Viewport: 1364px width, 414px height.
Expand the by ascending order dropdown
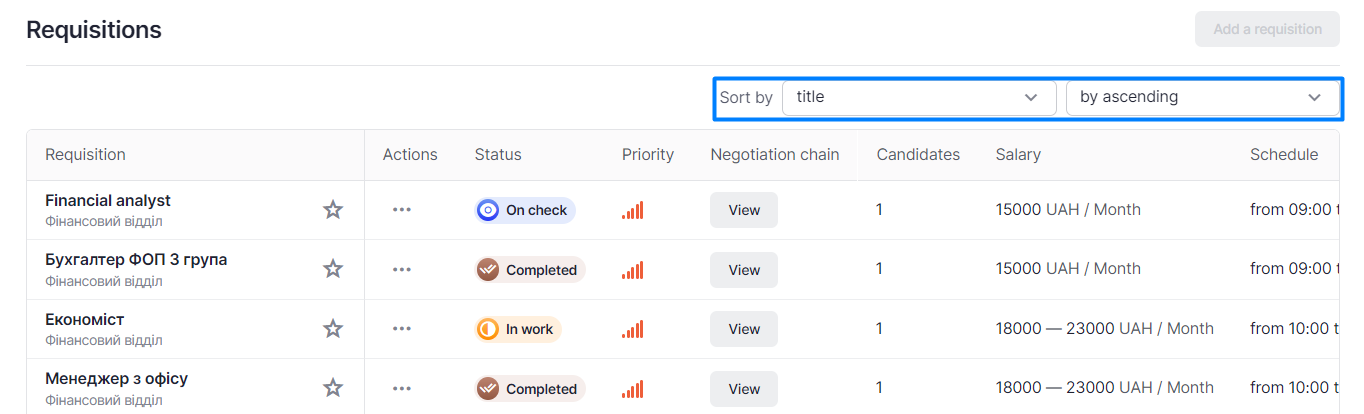point(1201,98)
